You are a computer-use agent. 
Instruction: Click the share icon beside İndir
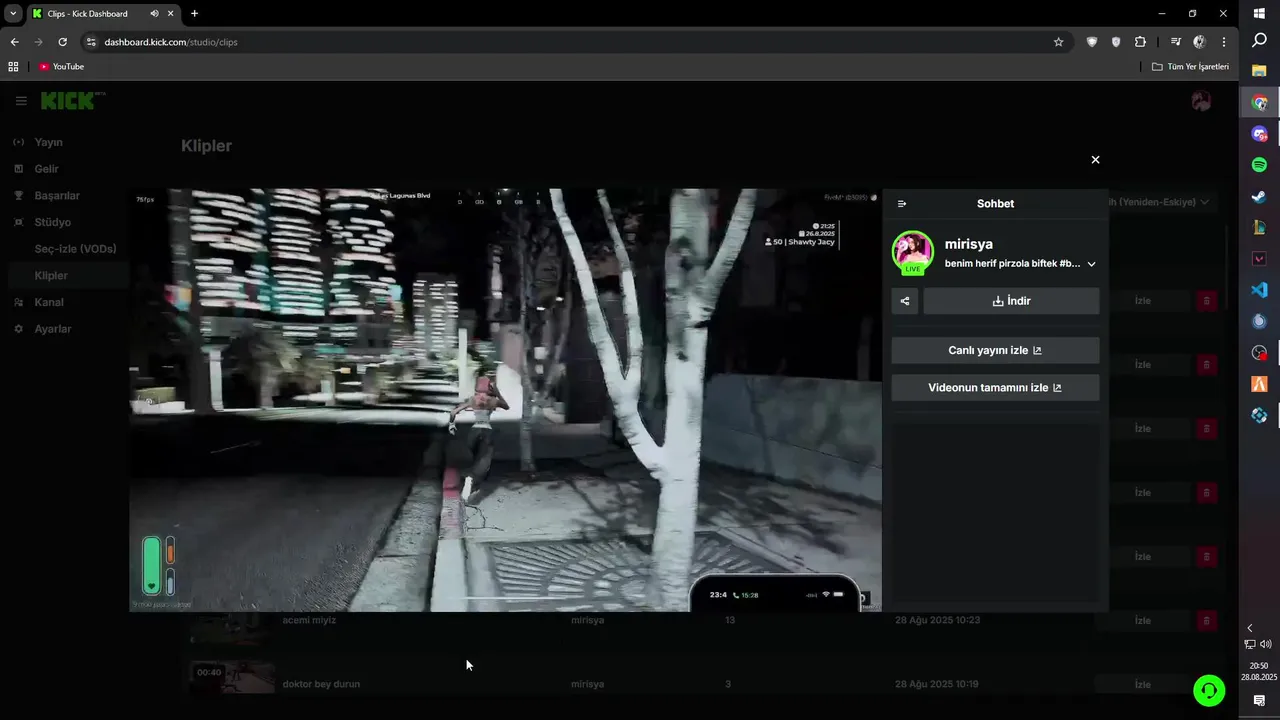[905, 301]
